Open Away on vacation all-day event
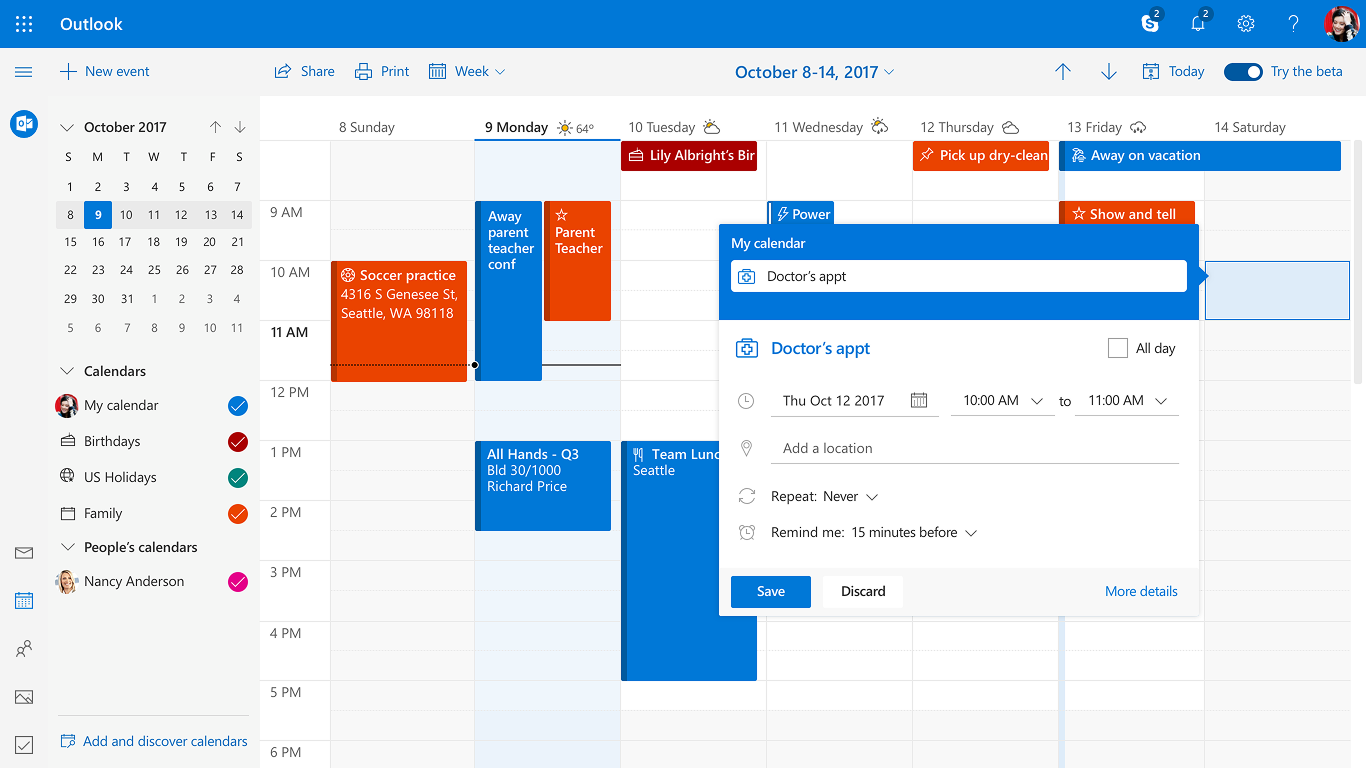The image size is (1366, 768). point(1200,156)
